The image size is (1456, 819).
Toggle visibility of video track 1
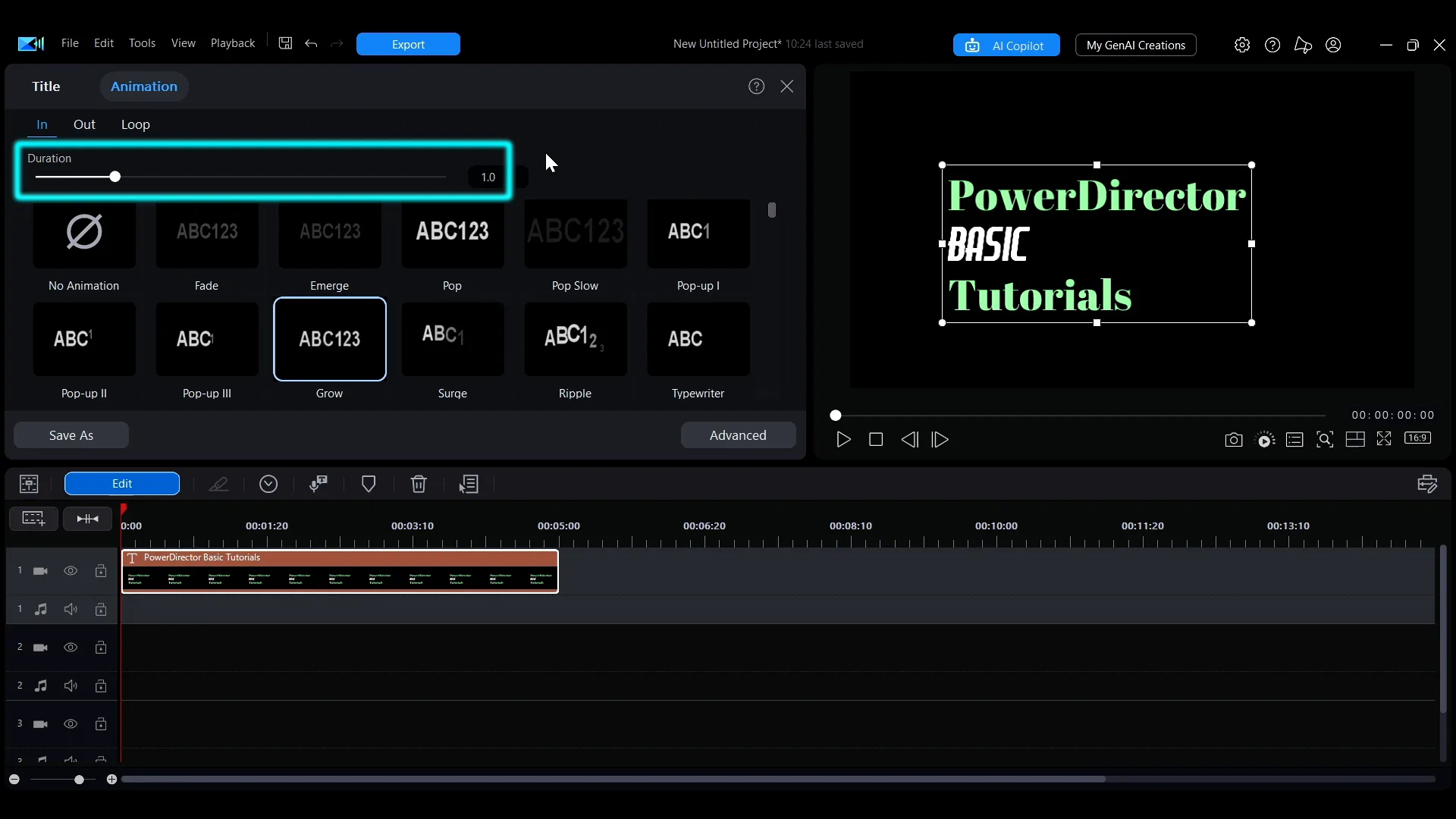(x=71, y=571)
